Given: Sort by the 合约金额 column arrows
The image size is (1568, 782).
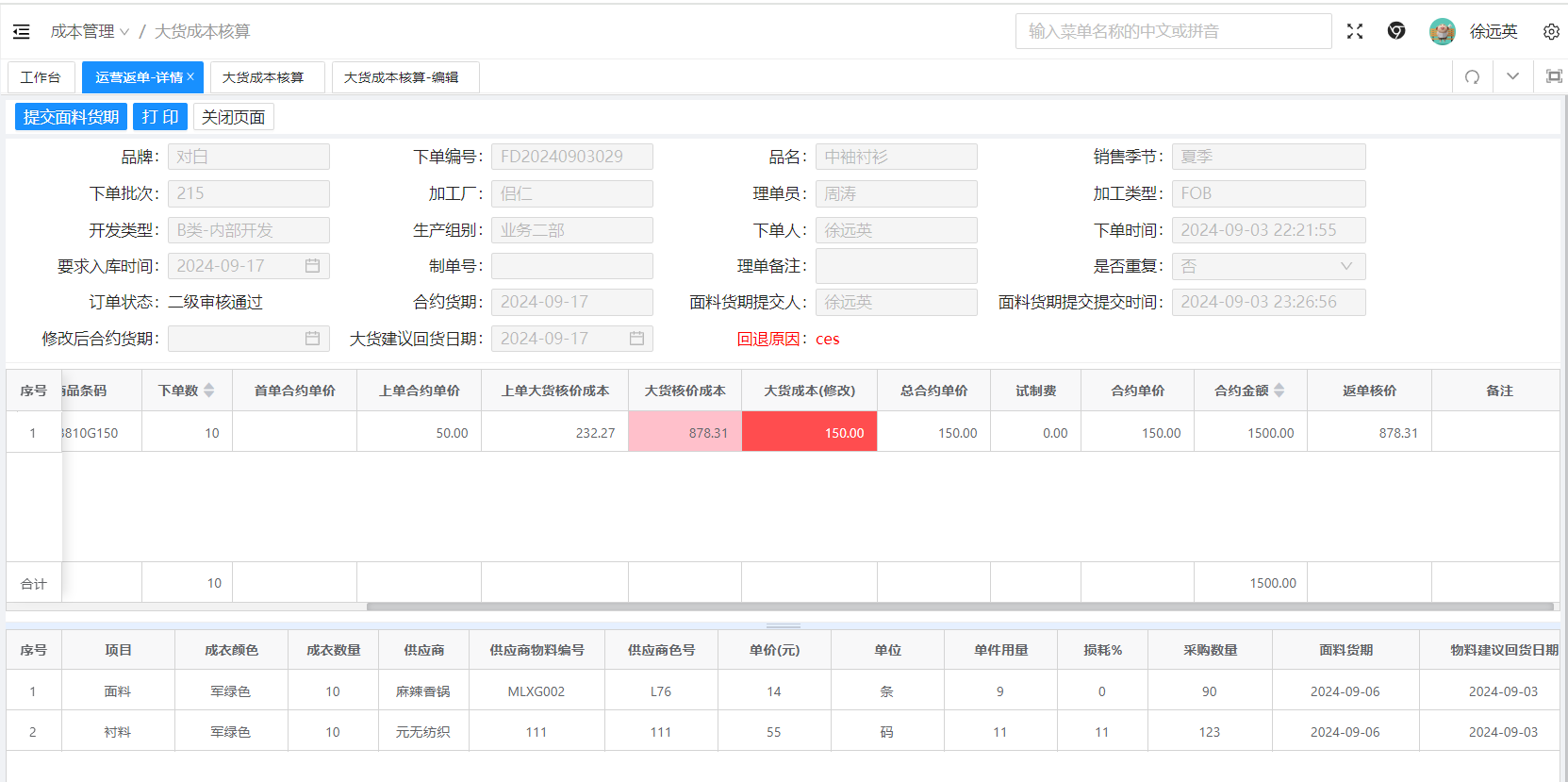Looking at the screenshot, I should click(x=1279, y=391).
